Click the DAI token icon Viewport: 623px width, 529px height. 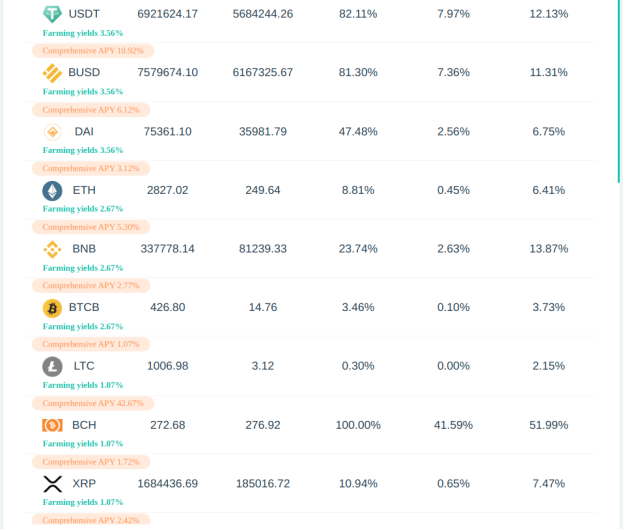(x=52, y=132)
